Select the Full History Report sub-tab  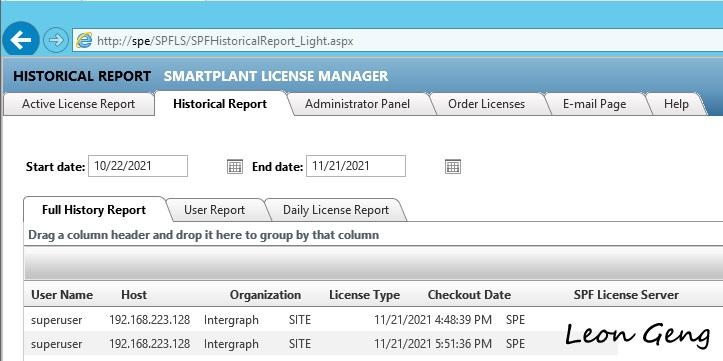pyautogui.click(x=94, y=210)
